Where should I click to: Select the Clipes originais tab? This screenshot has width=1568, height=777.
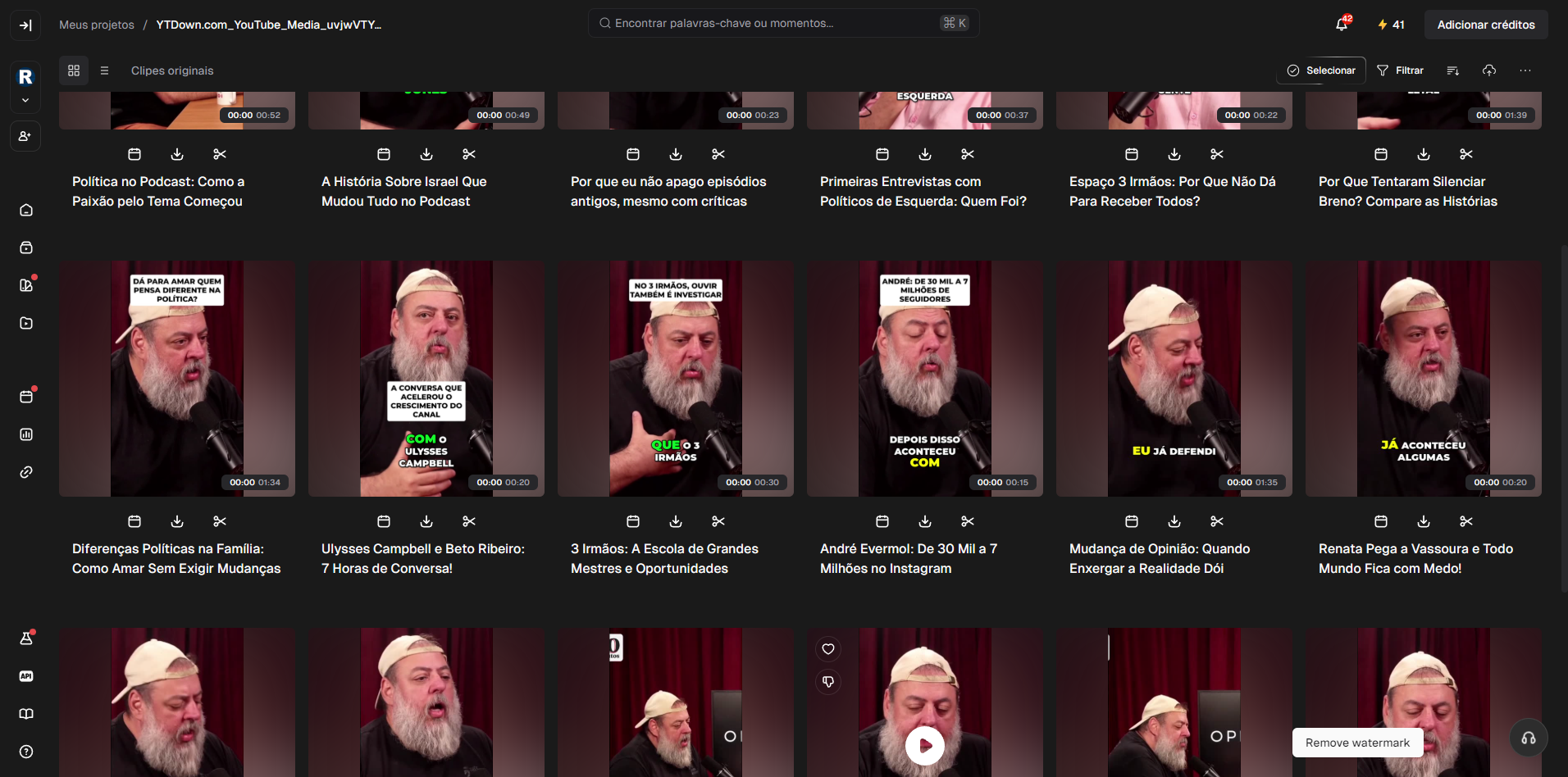tap(172, 70)
